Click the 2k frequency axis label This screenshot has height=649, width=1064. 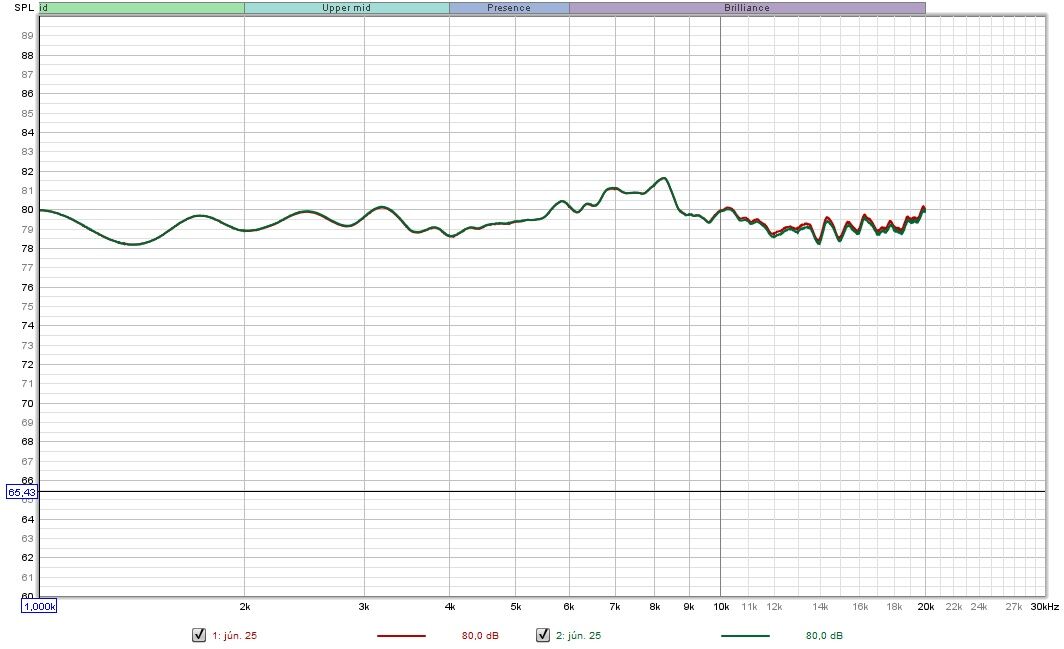click(x=245, y=607)
